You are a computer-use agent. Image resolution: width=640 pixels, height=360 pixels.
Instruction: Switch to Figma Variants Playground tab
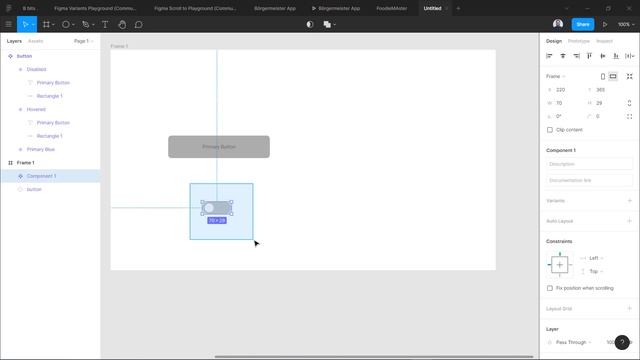click(x=95, y=8)
